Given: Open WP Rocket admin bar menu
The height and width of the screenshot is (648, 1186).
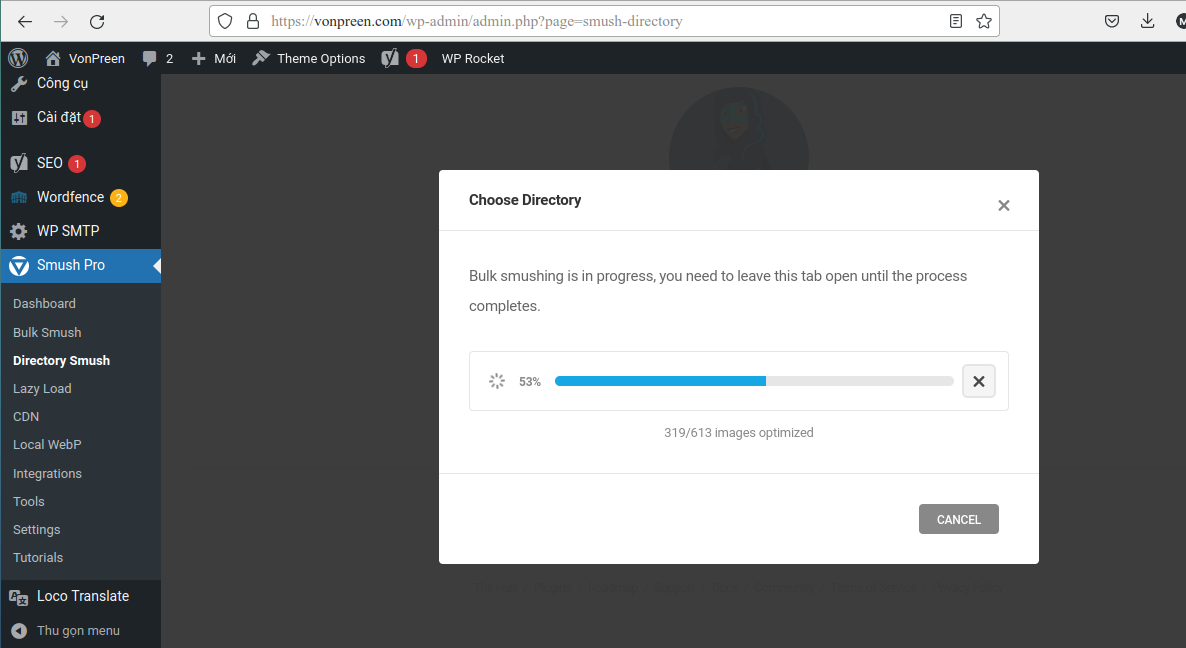Looking at the screenshot, I should coord(473,58).
